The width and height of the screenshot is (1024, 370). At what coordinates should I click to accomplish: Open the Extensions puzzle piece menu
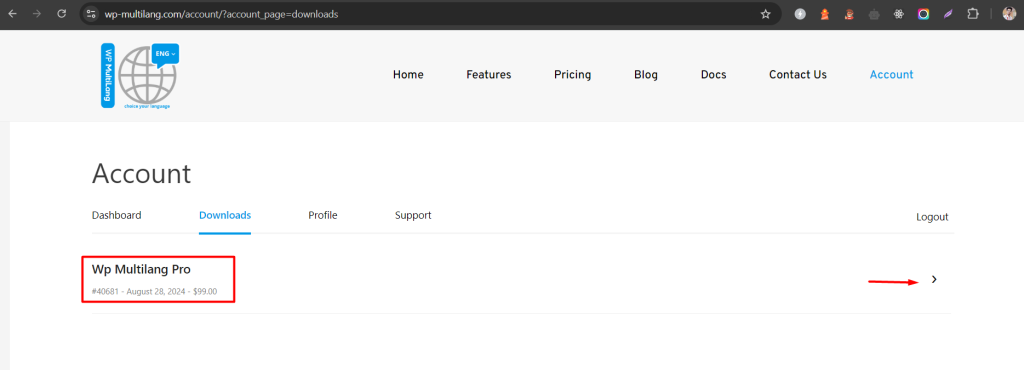[x=972, y=14]
